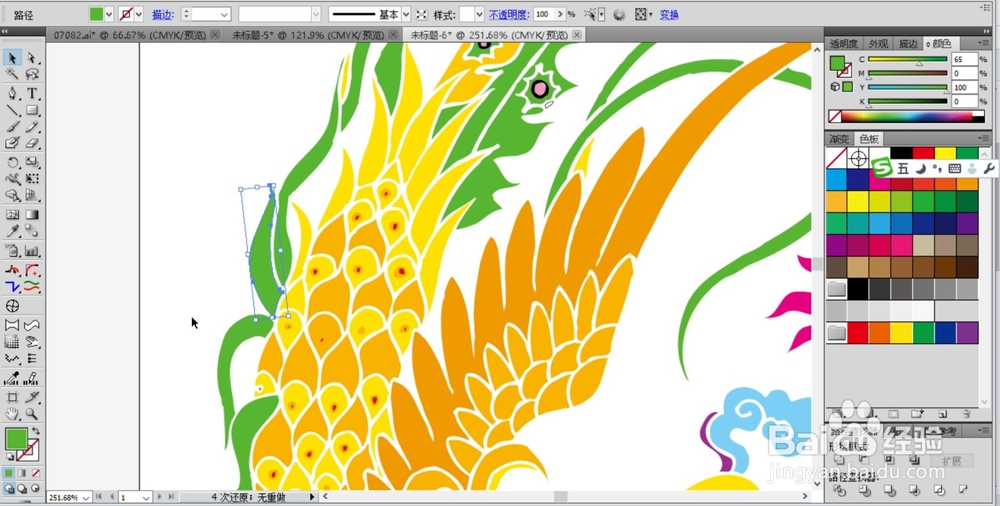
Task: Select the Paintbrush tool
Action: point(12,127)
